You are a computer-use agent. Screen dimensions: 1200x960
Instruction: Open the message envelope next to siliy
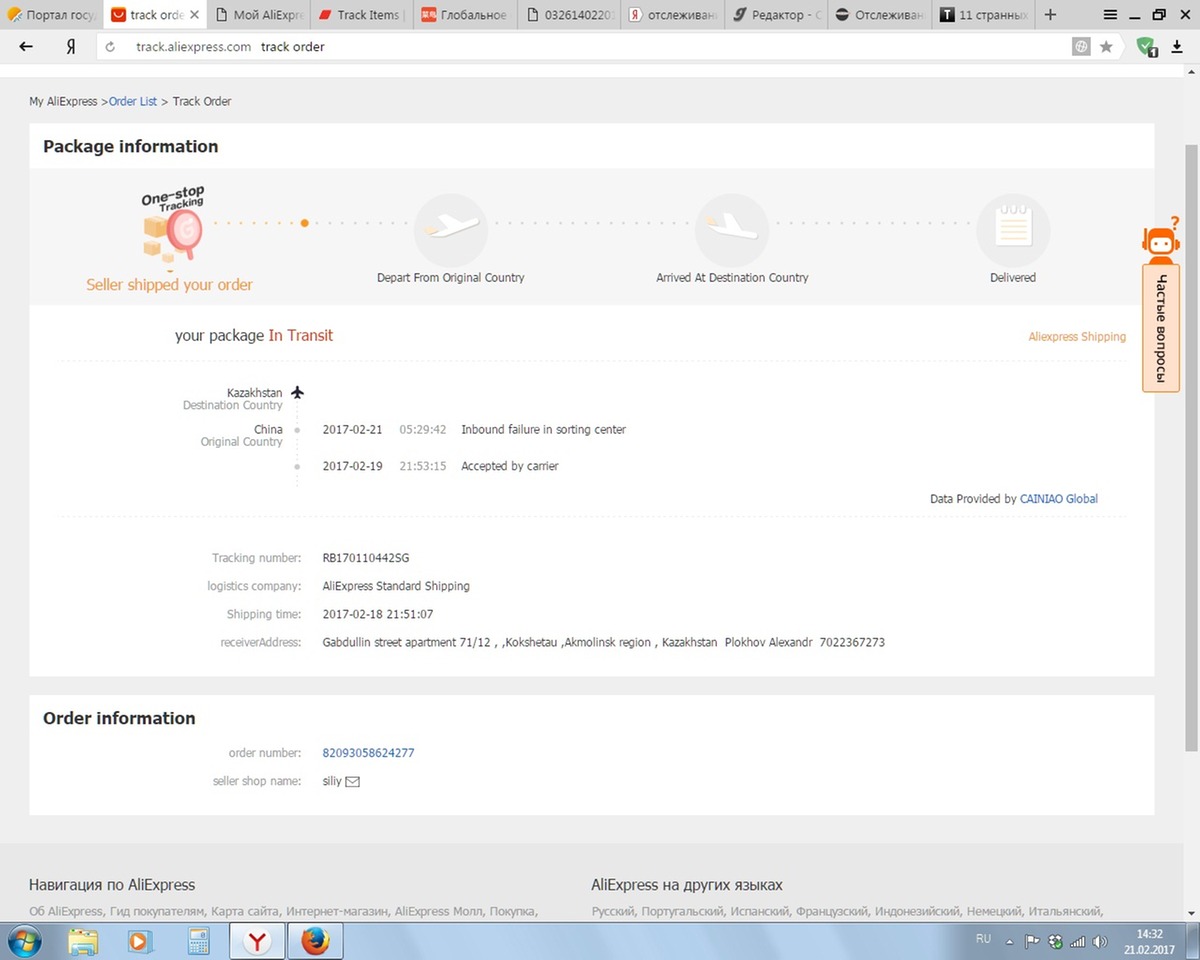tap(352, 781)
